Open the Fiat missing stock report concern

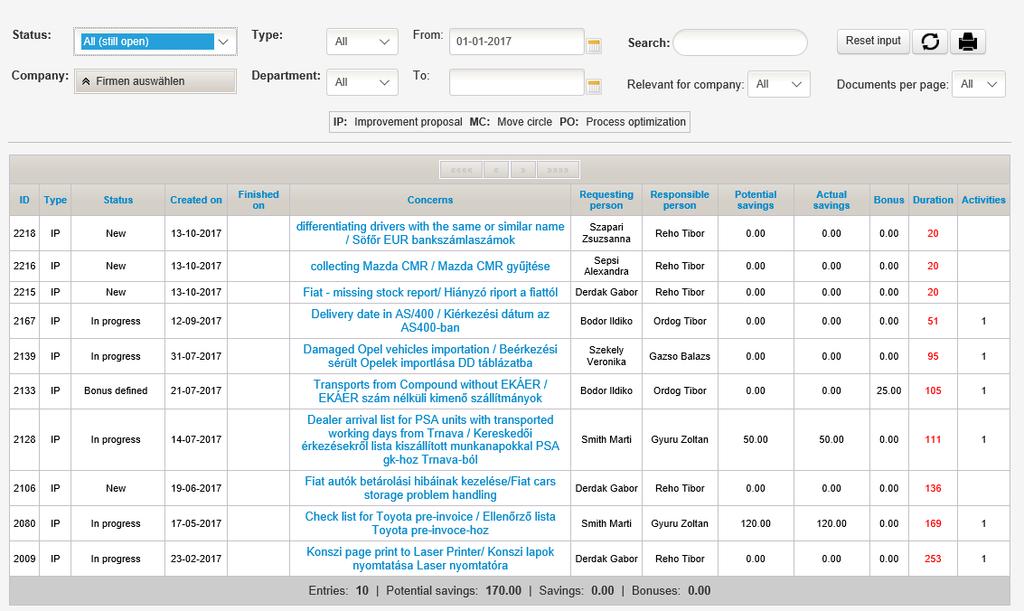click(x=430, y=292)
